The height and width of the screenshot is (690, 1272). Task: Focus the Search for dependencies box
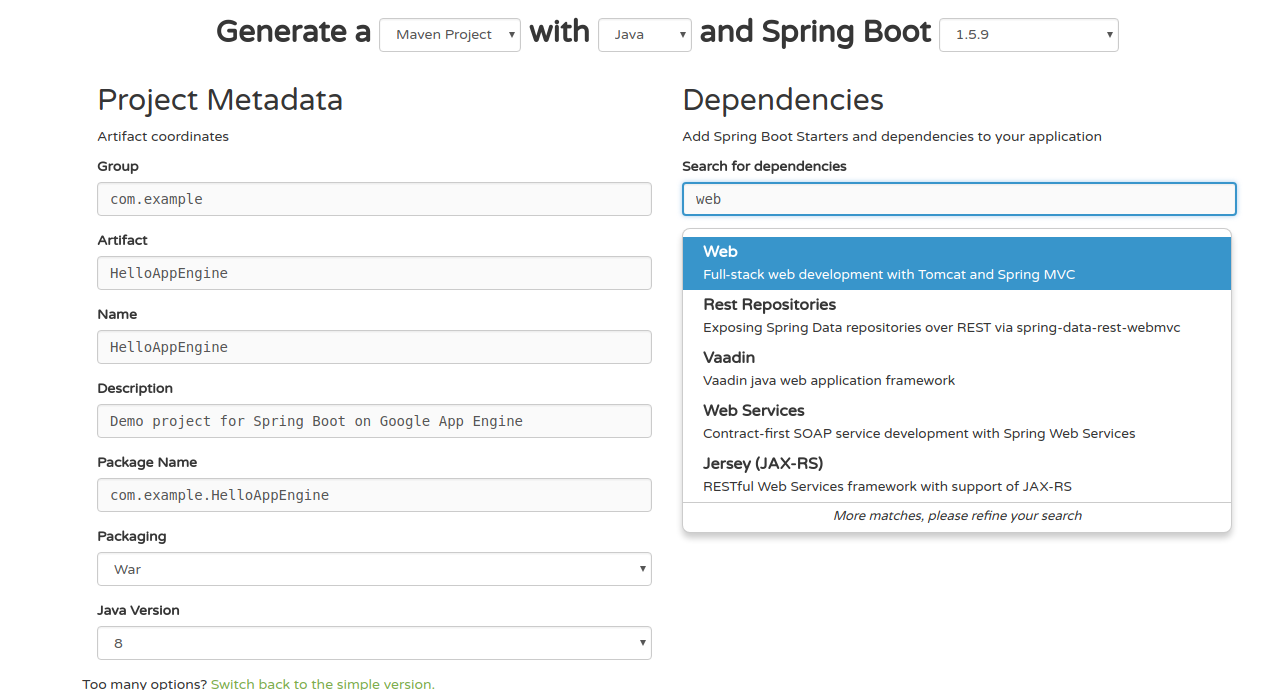(959, 199)
